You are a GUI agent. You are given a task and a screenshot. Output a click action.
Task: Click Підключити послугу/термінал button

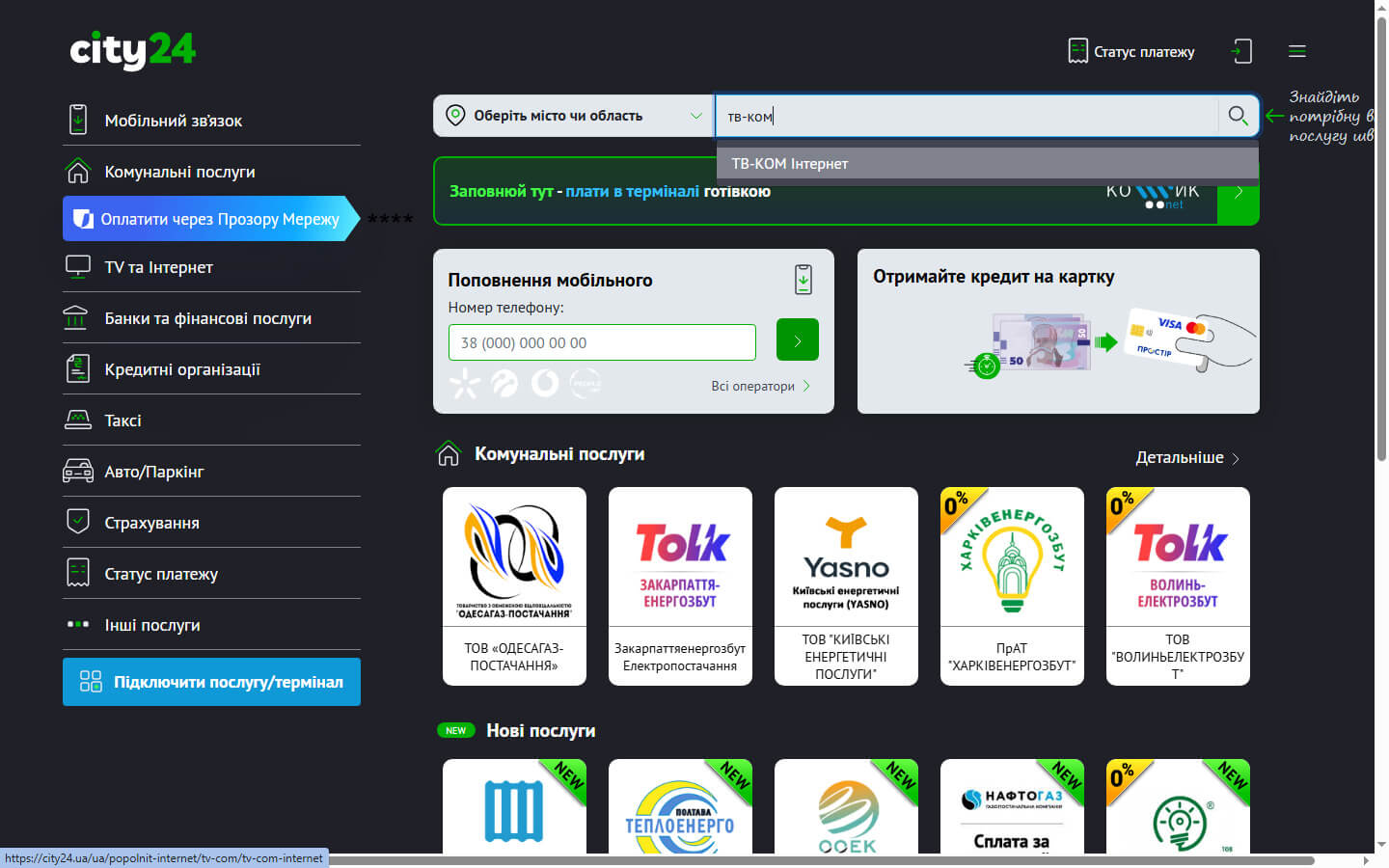211,682
